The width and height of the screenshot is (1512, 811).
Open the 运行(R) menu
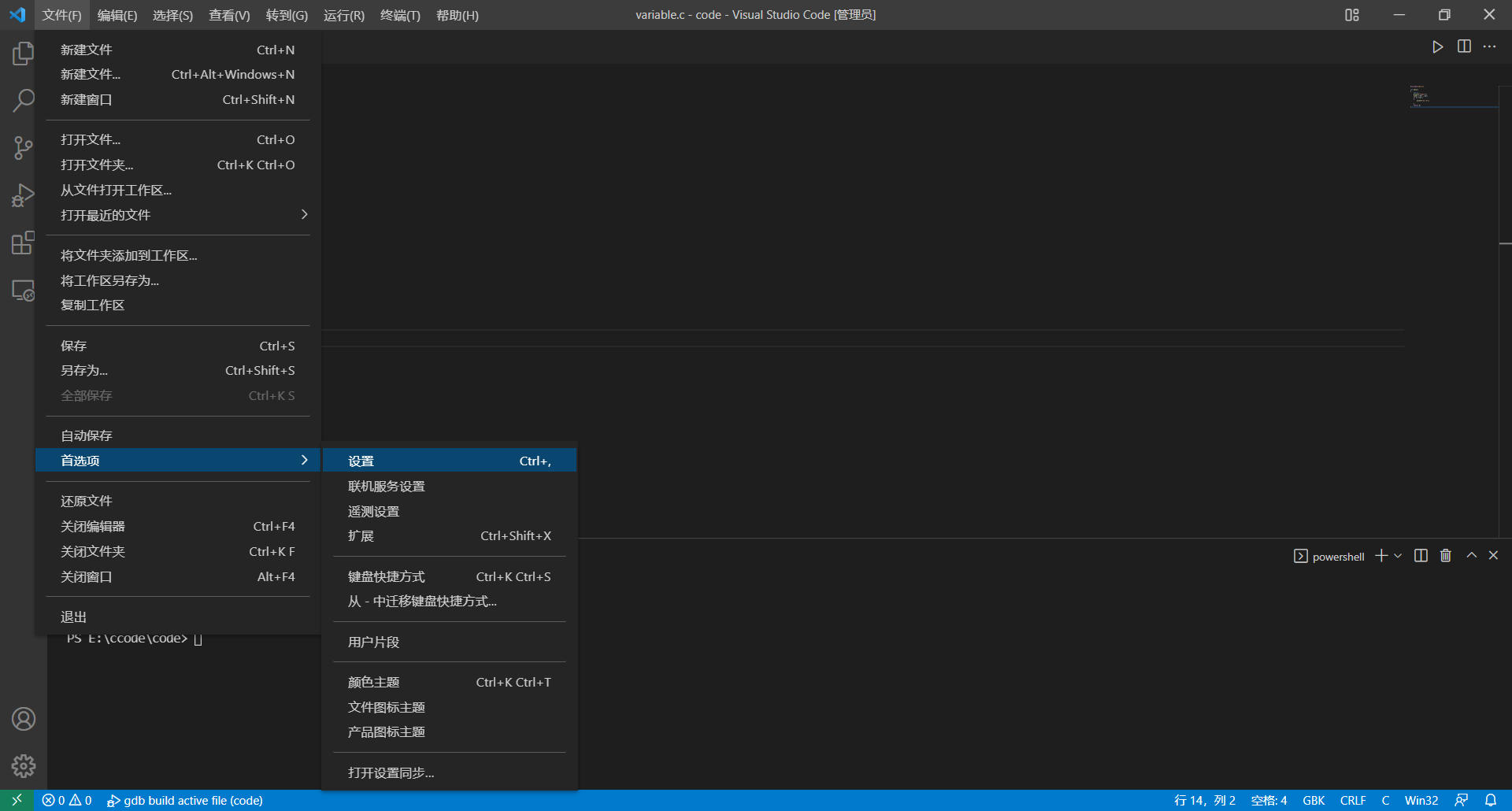pos(344,15)
